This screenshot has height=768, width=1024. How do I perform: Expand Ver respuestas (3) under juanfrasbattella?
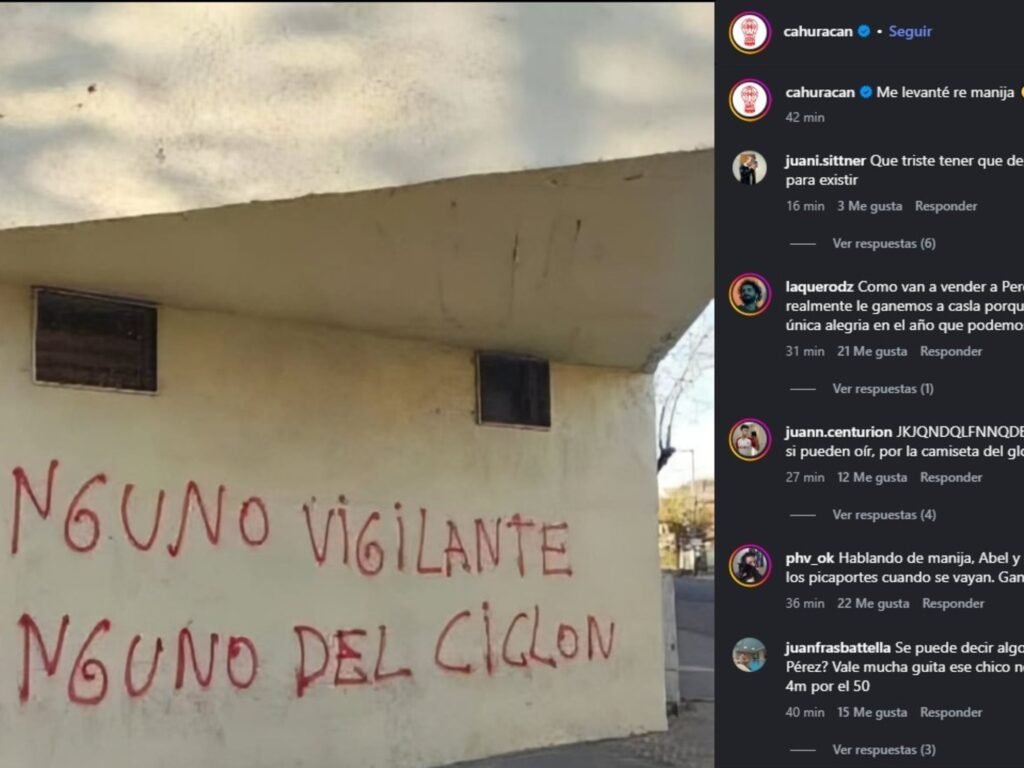coord(884,750)
